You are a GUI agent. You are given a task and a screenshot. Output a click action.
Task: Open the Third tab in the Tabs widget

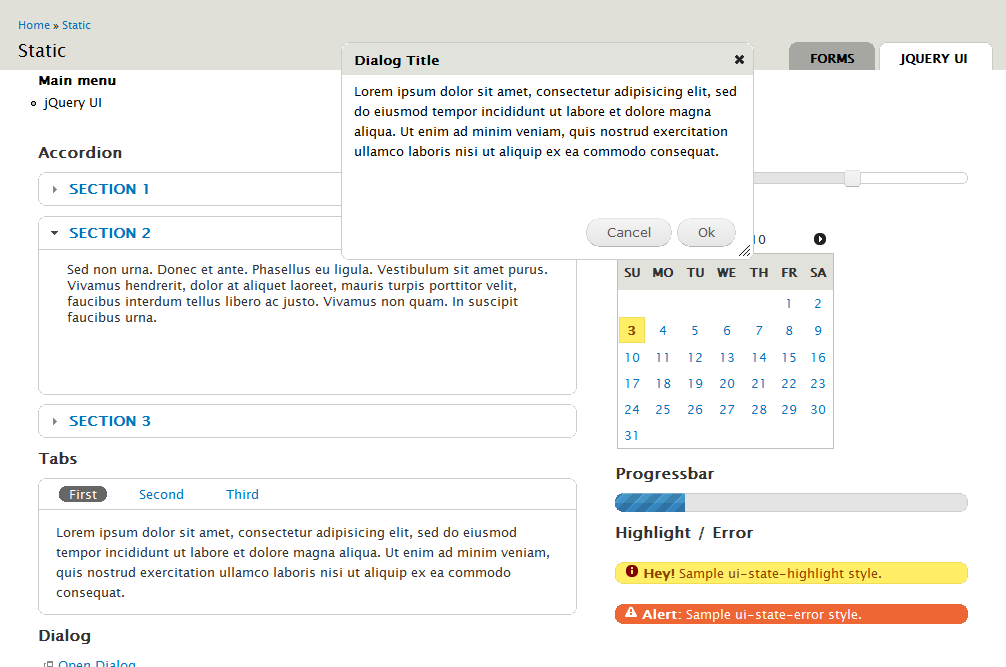[x=242, y=494]
